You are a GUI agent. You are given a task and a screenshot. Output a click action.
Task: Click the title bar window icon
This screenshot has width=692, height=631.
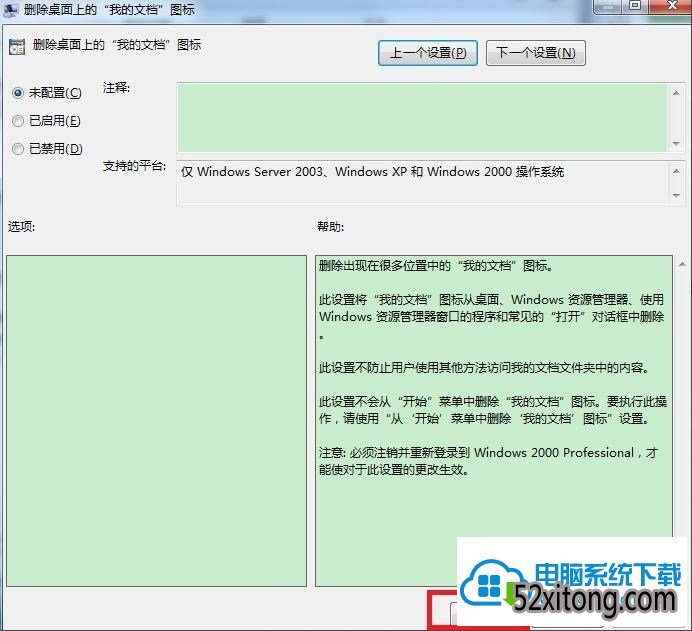click(11, 9)
